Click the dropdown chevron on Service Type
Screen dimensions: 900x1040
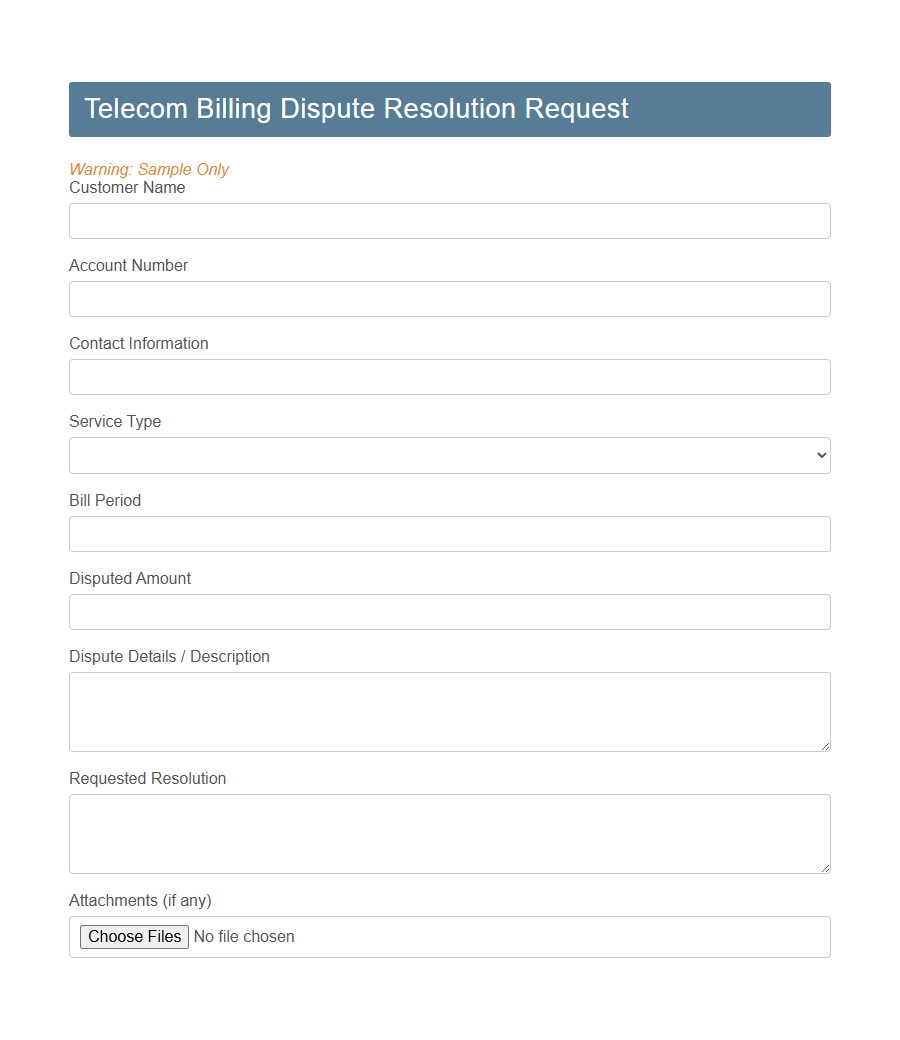click(x=820, y=455)
